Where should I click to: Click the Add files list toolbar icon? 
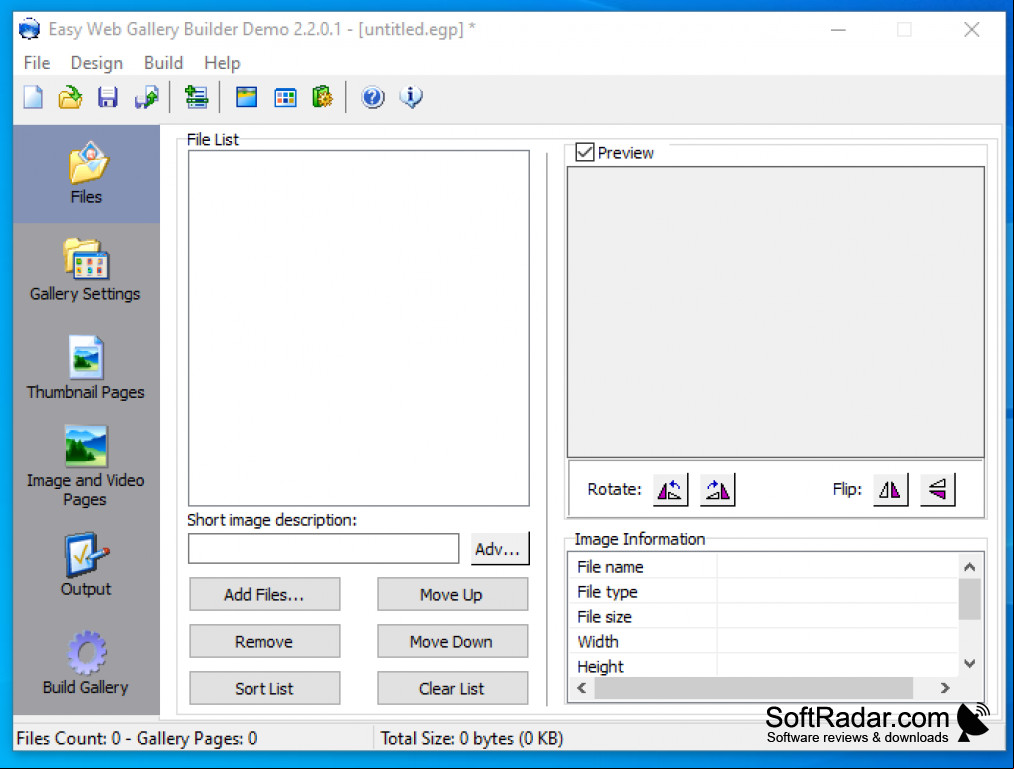click(x=196, y=98)
